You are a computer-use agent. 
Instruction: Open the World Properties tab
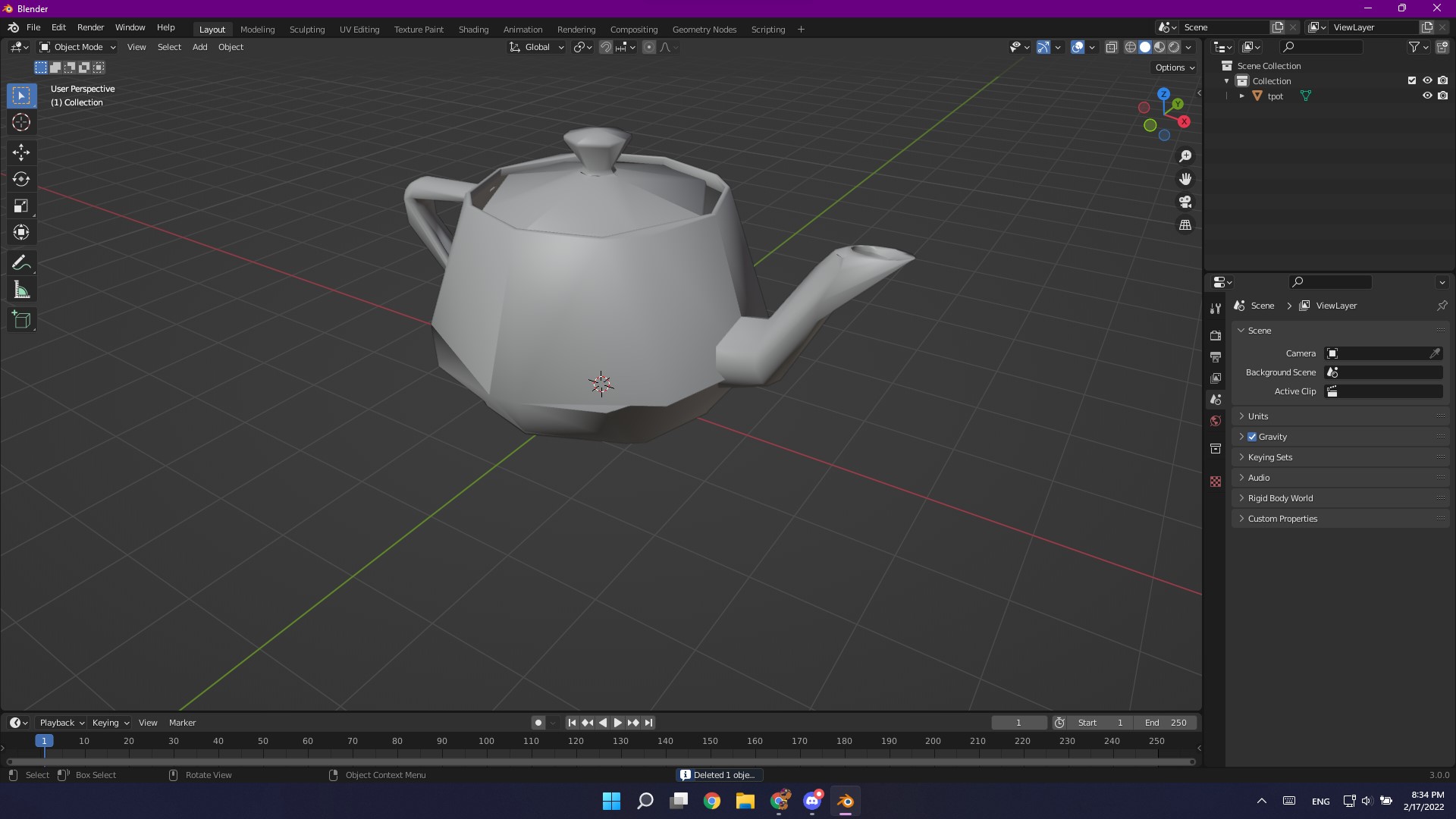1216,420
